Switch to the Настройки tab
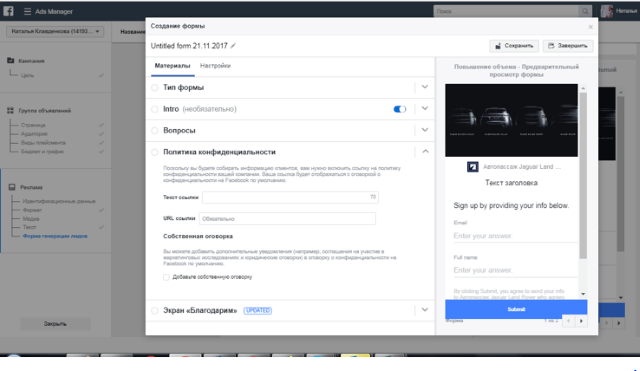640x371 pixels. pos(215,66)
